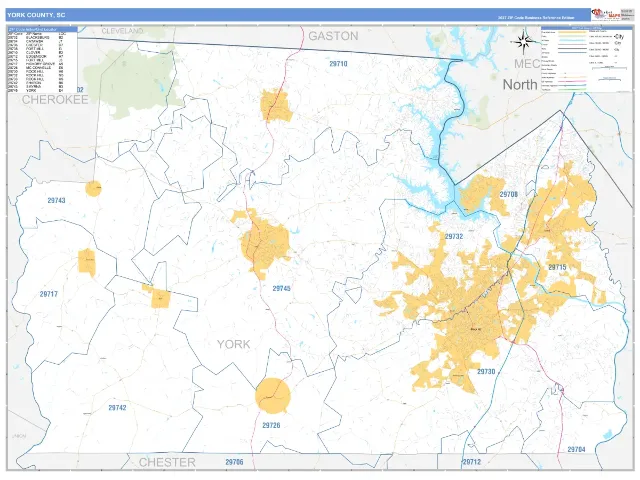Click the "YORK COUNTY, SC" title
The image size is (640, 480).
tap(36, 15)
